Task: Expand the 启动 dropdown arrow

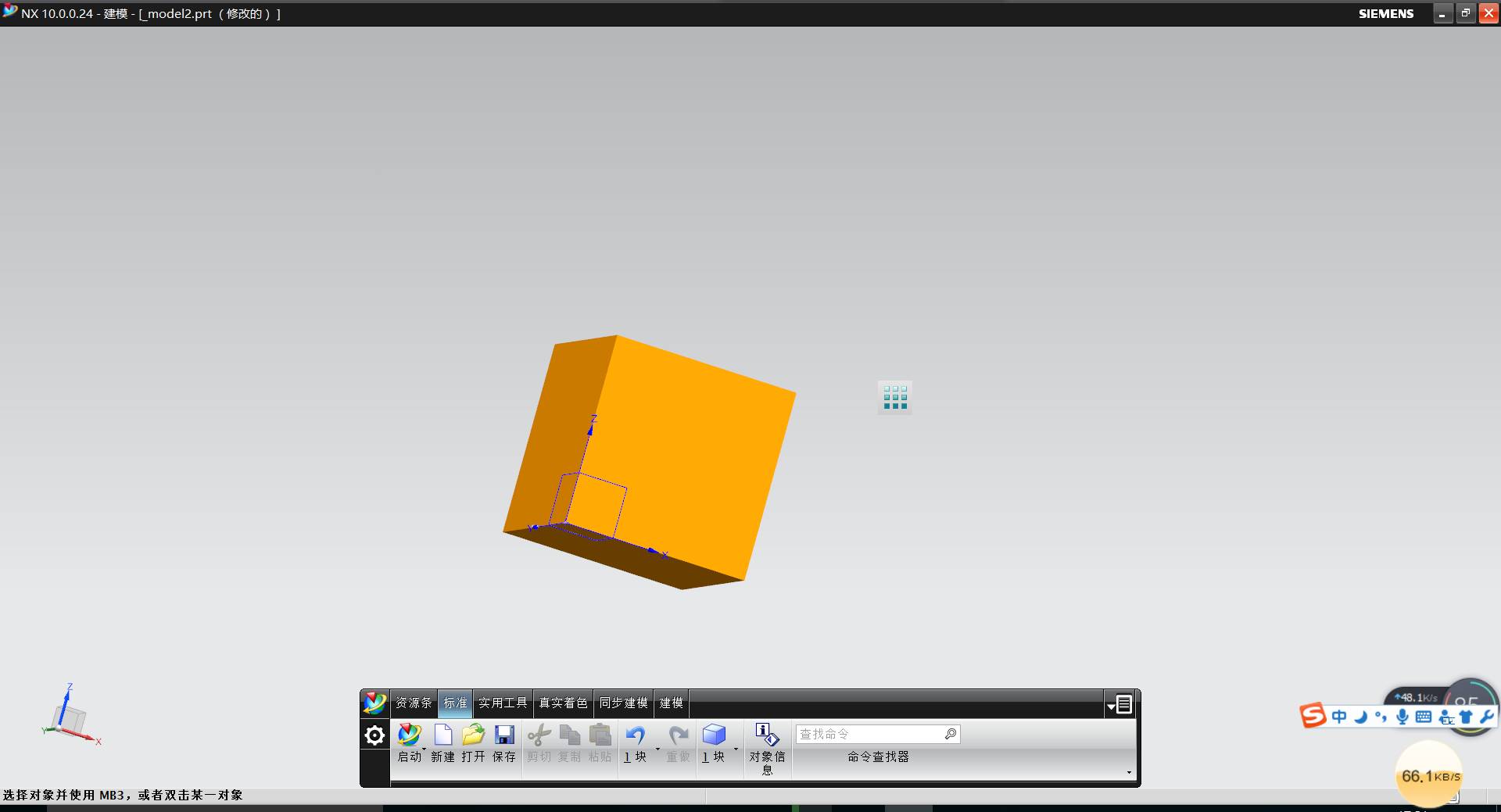Action: 425,749
